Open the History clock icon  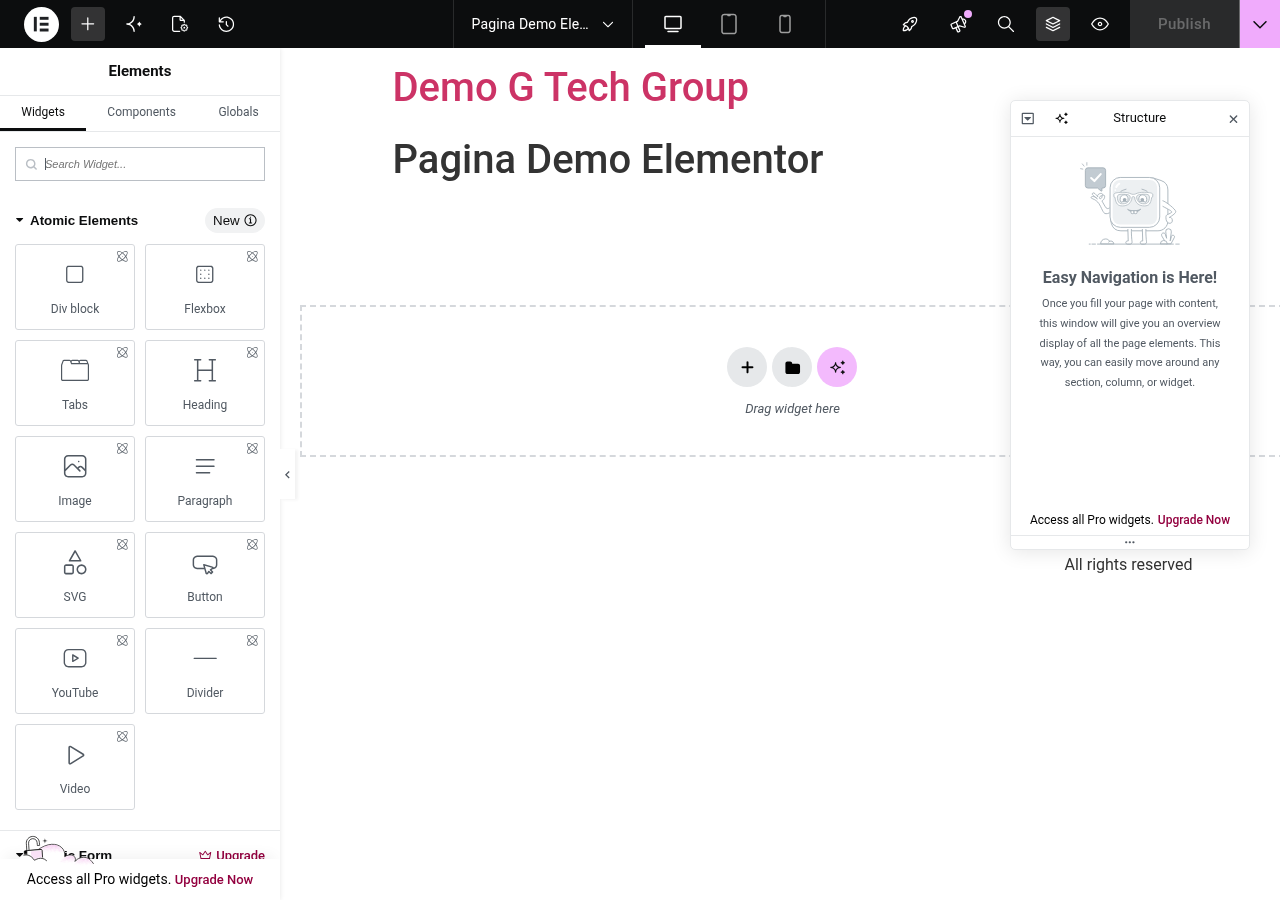pos(226,24)
